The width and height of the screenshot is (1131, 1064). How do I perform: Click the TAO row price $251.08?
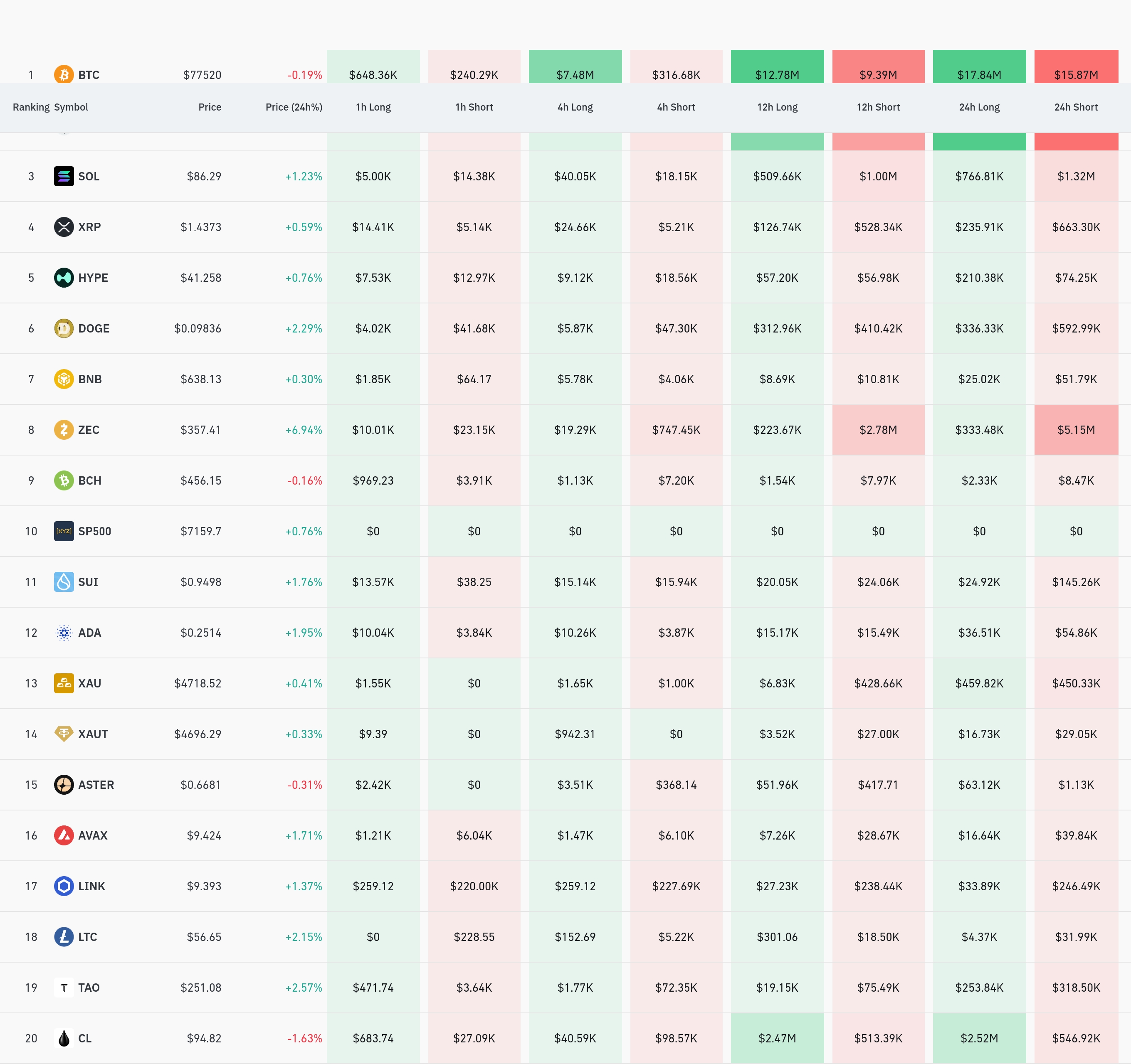[x=201, y=987]
